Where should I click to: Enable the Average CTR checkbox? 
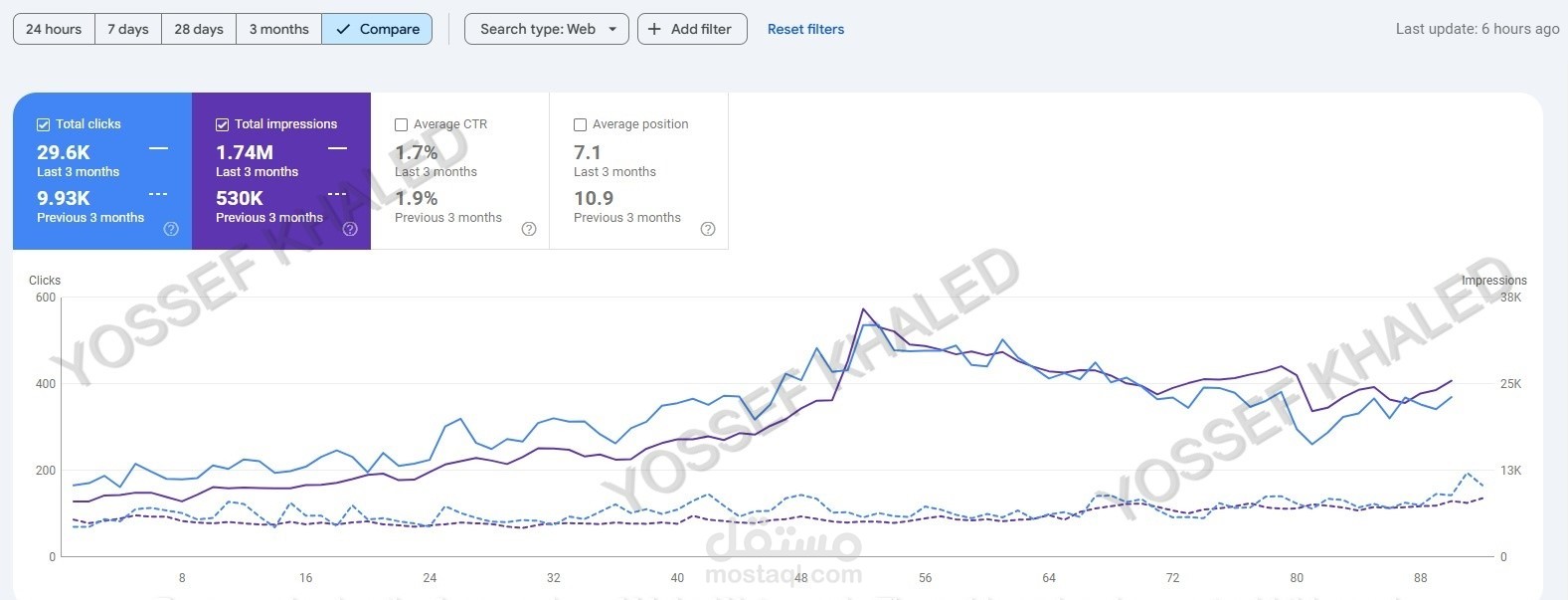click(x=401, y=124)
